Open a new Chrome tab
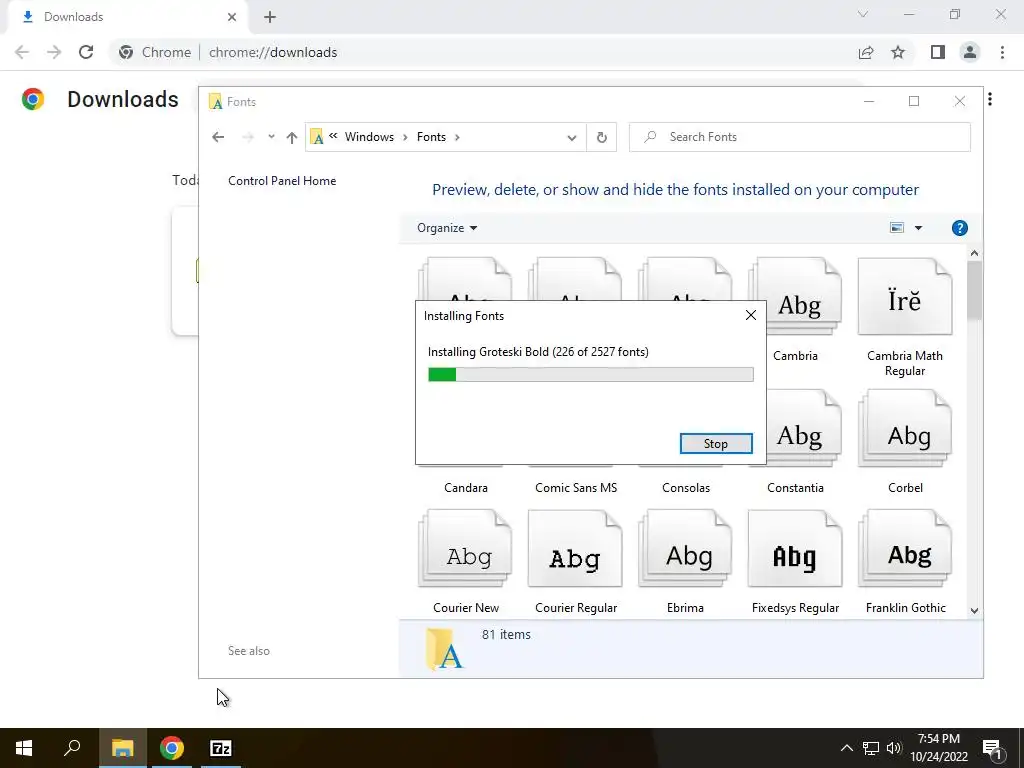Viewport: 1024px width, 768px height. point(270,17)
